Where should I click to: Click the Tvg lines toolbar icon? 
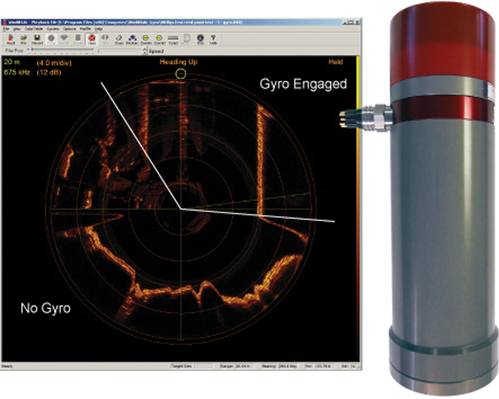click(x=173, y=39)
